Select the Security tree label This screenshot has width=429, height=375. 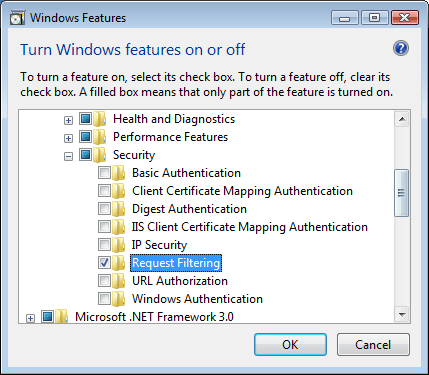coord(134,155)
